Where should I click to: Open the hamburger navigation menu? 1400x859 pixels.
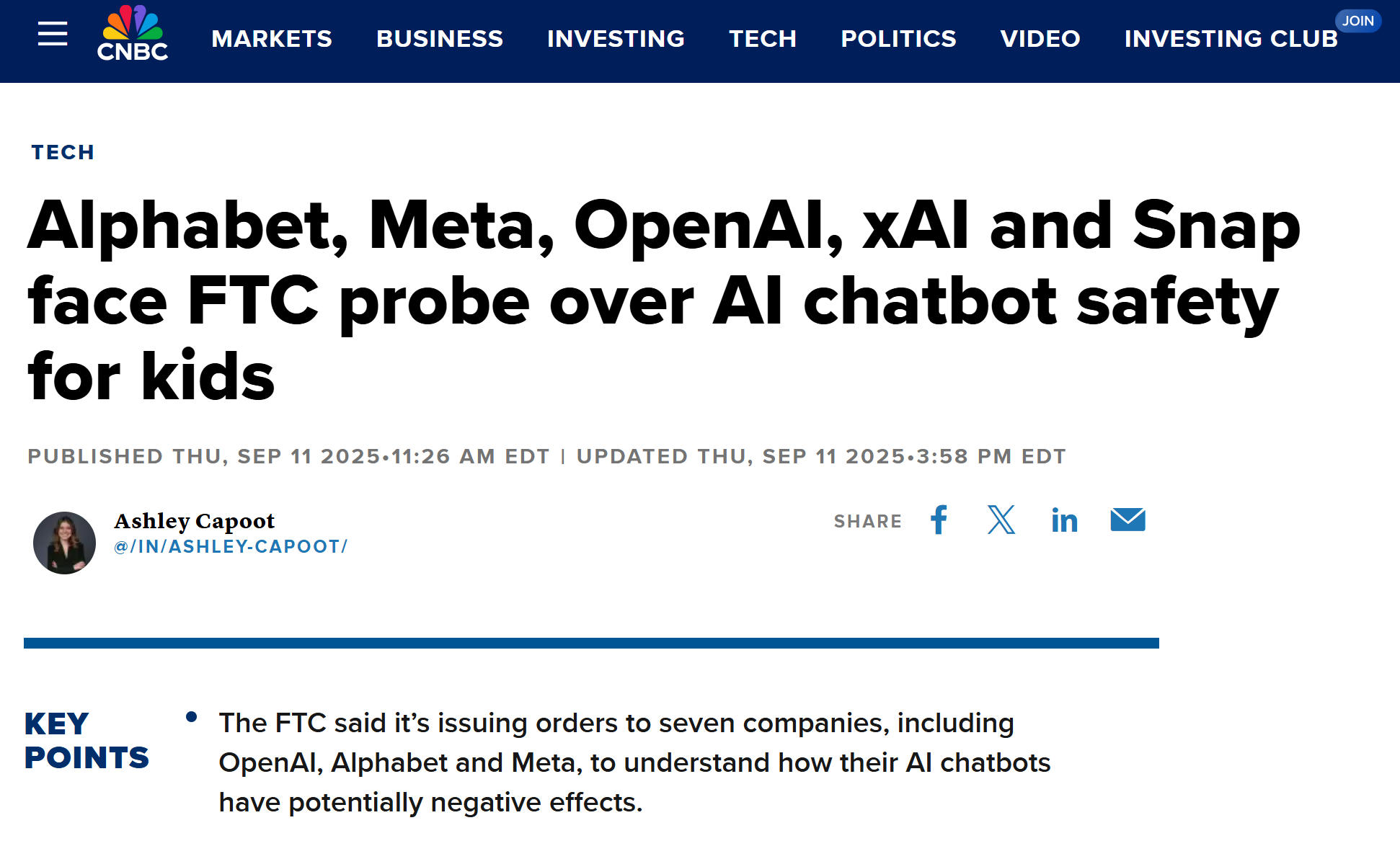coord(53,34)
